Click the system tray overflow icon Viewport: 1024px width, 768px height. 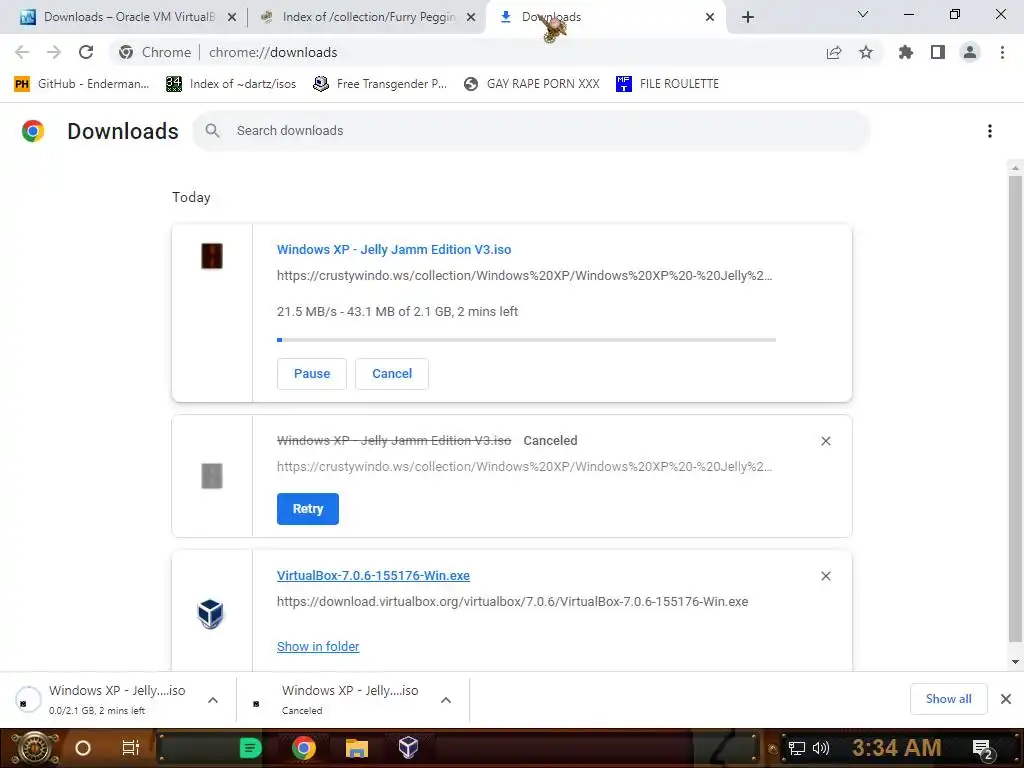coord(773,749)
